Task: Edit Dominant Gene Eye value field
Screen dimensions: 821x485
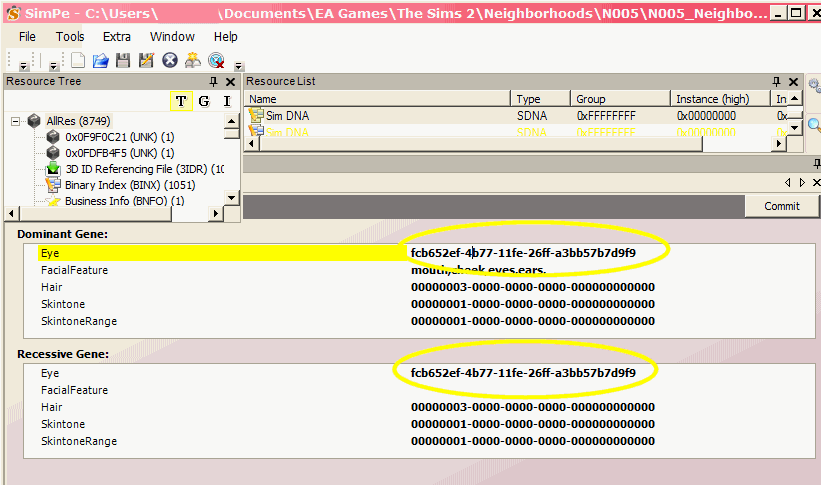Action: point(523,253)
